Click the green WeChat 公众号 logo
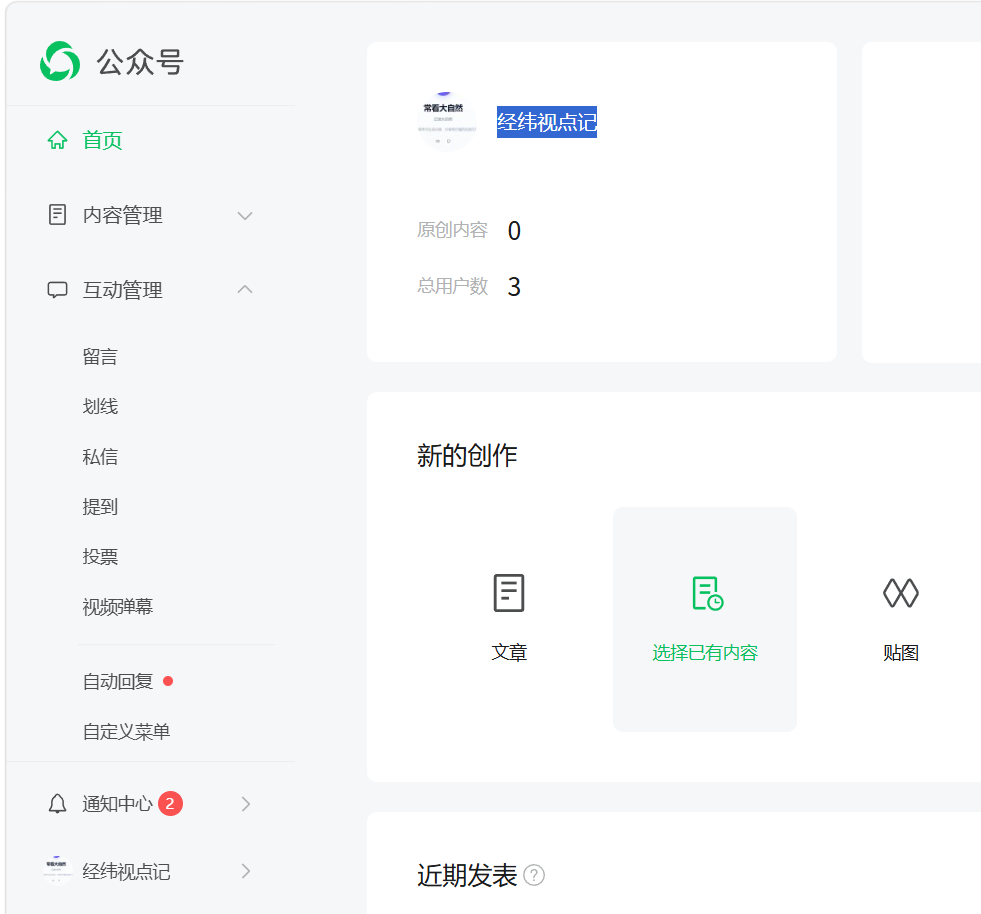Screen dimensions: 981x914 point(60,61)
